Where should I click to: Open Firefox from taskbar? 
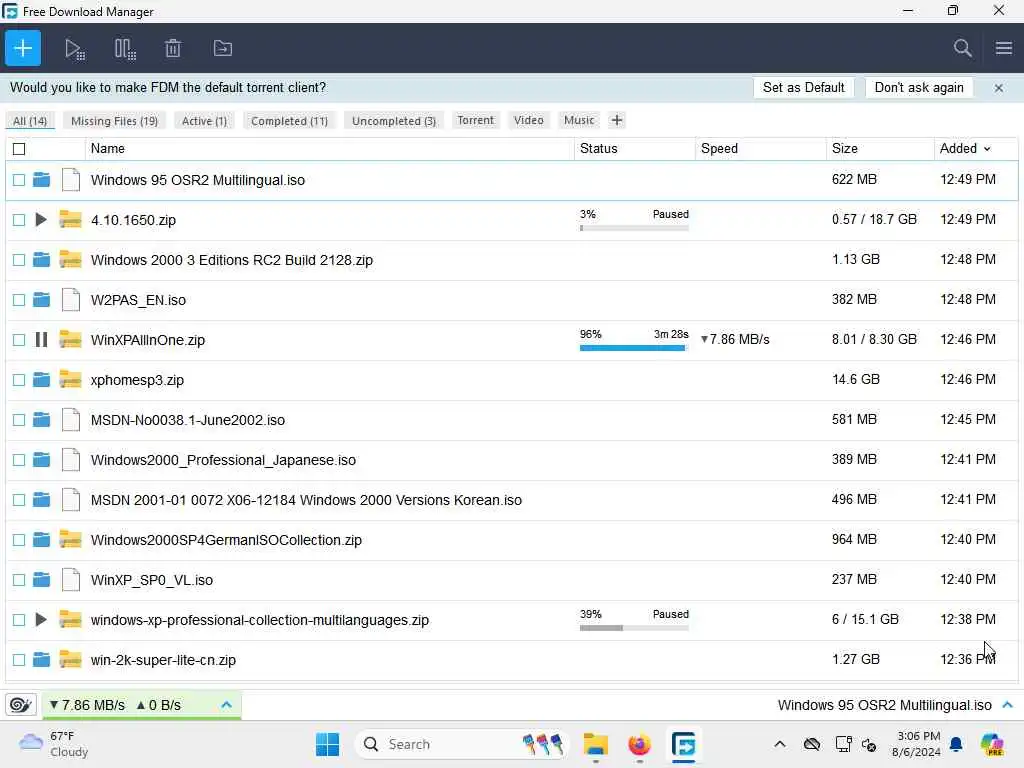(x=639, y=744)
